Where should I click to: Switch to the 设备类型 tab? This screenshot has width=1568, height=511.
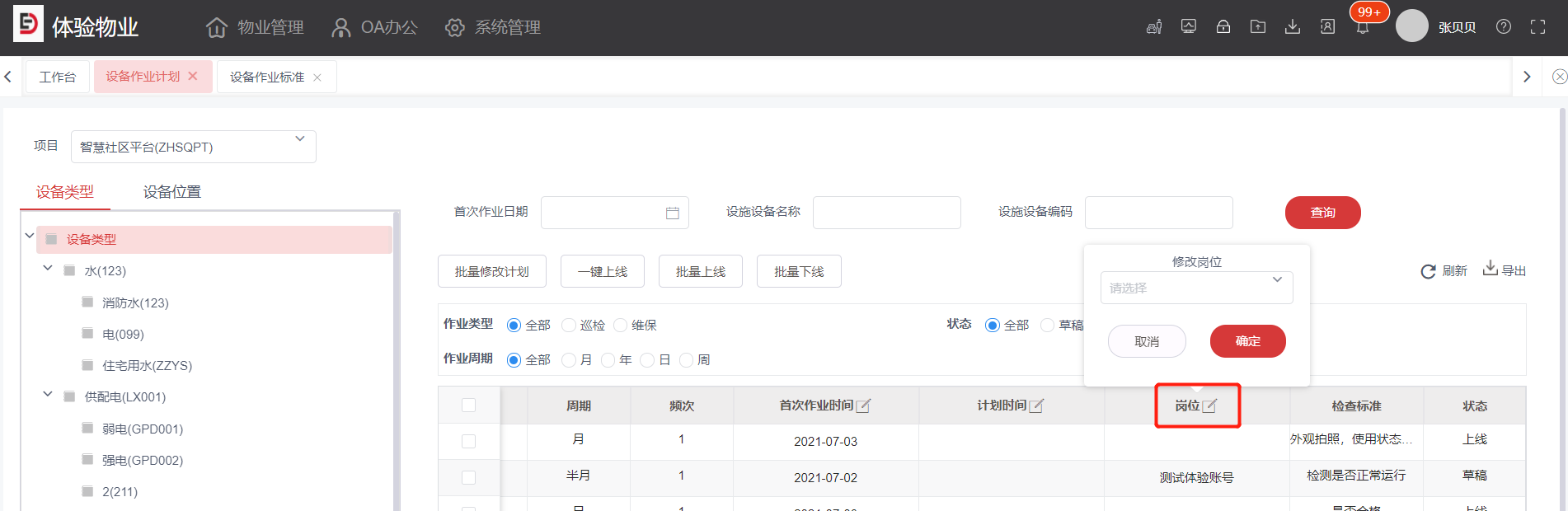click(65, 192)
